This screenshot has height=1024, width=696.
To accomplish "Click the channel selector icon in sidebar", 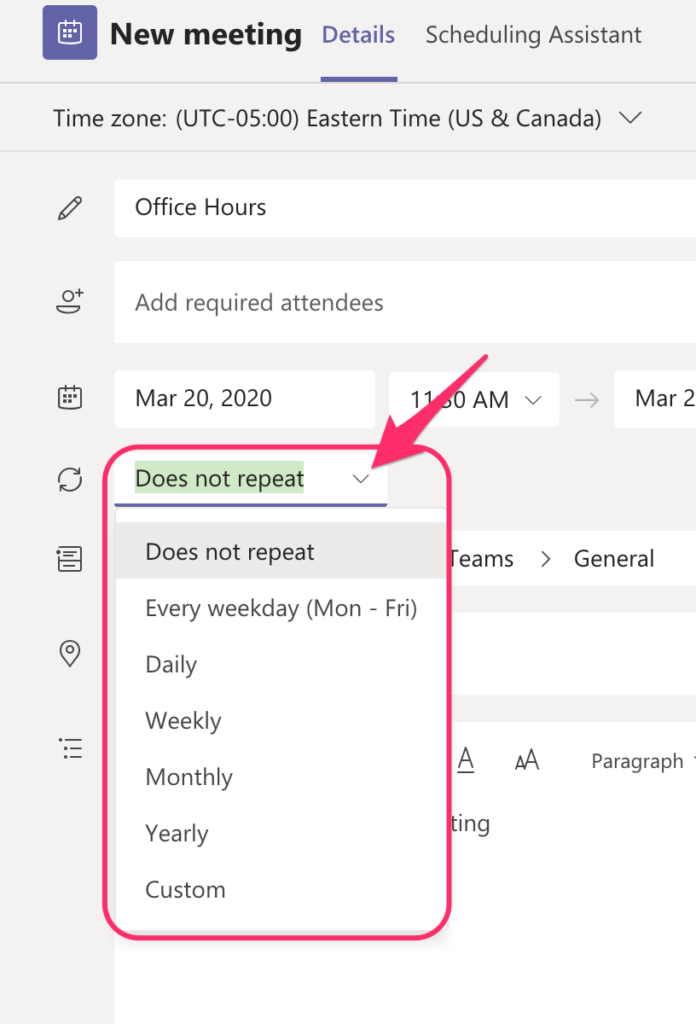I will coord(69,558).
